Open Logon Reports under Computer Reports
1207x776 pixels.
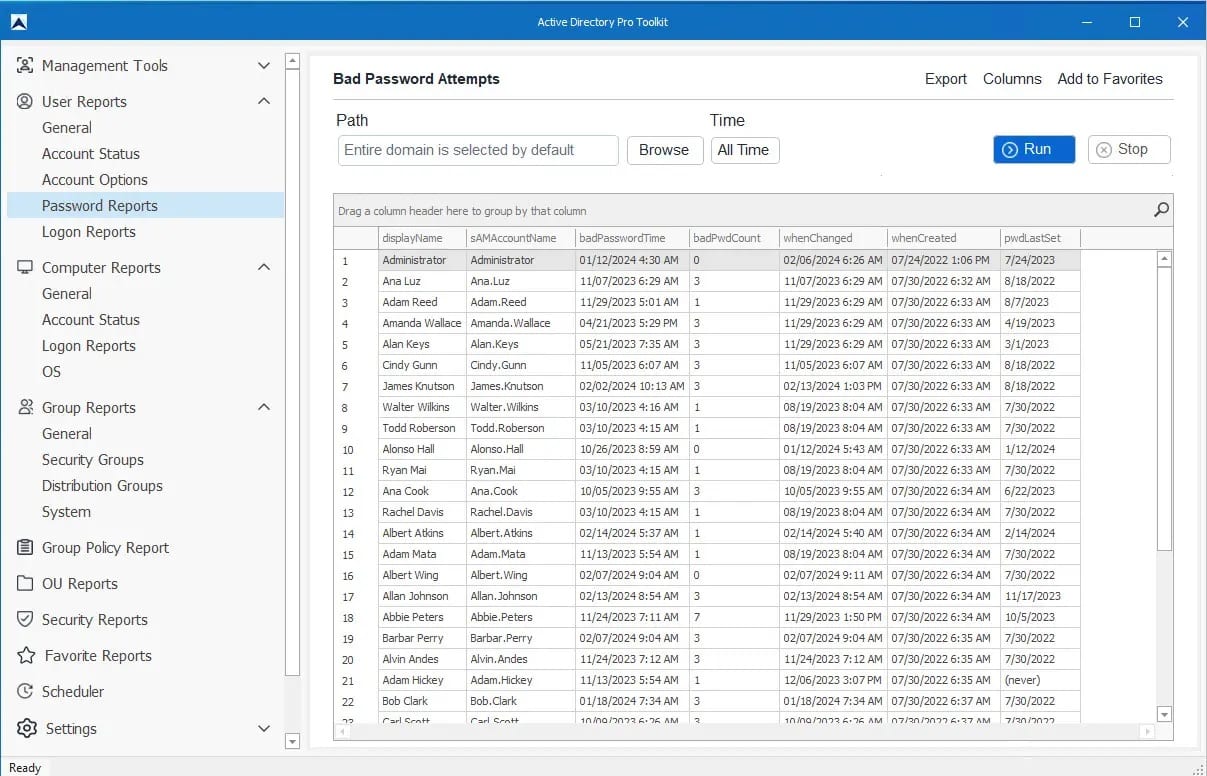(x=89, y=346)
